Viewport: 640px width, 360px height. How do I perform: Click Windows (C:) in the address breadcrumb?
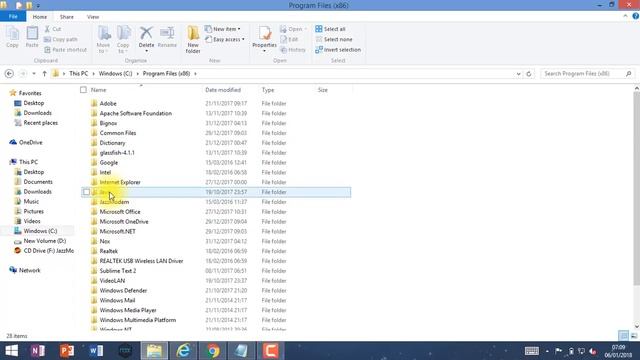tap(116, 74)
